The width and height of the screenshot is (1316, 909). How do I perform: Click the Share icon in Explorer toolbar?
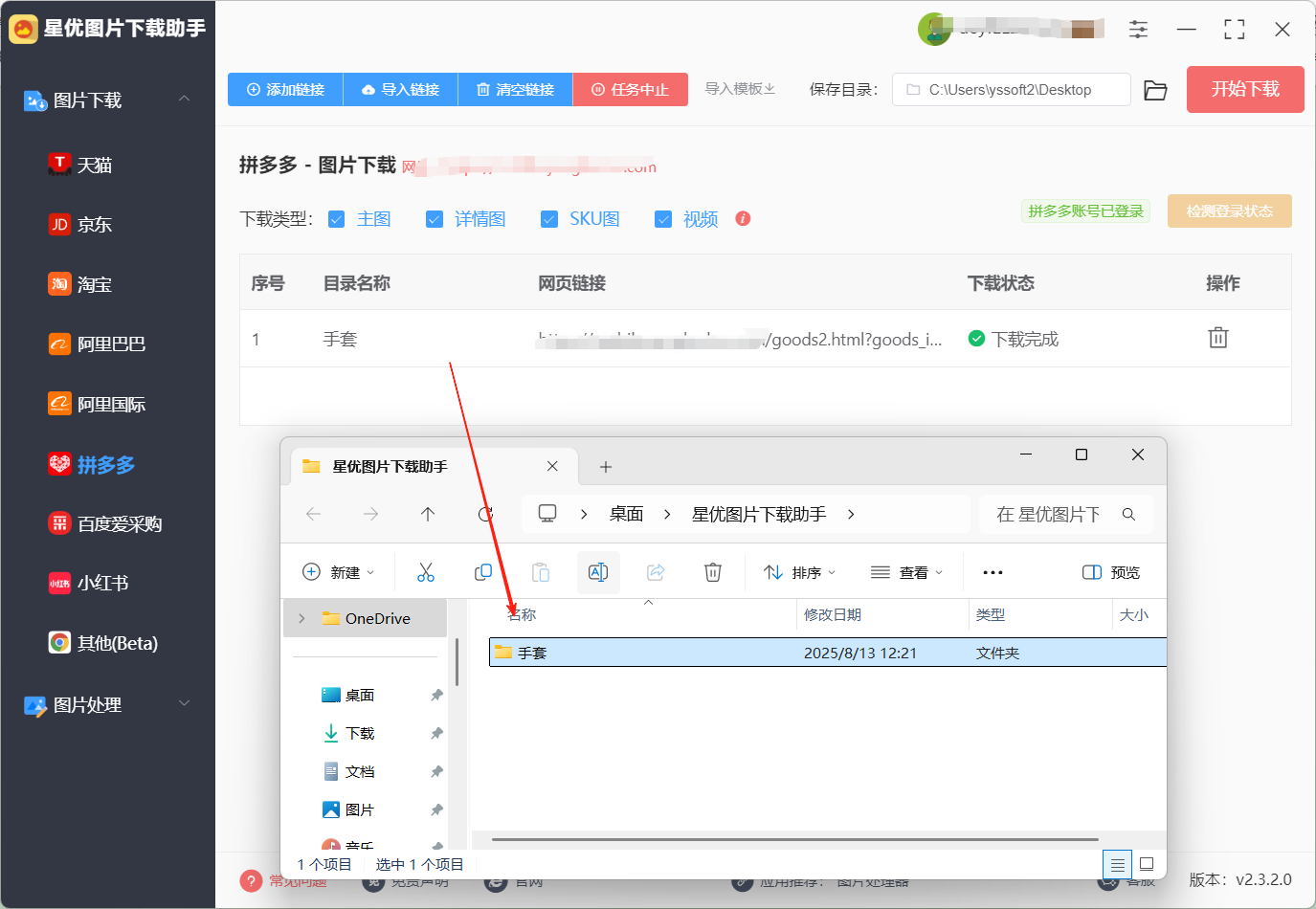(x=656, y=572)
